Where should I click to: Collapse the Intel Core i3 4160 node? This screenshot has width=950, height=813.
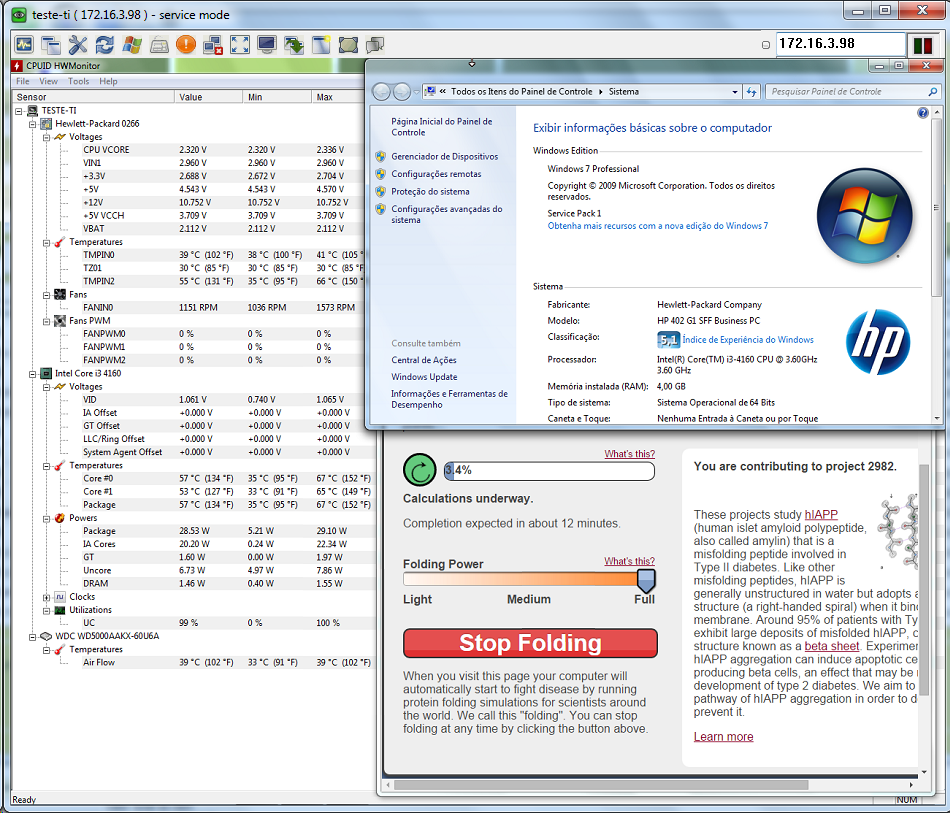pos(33,374)
